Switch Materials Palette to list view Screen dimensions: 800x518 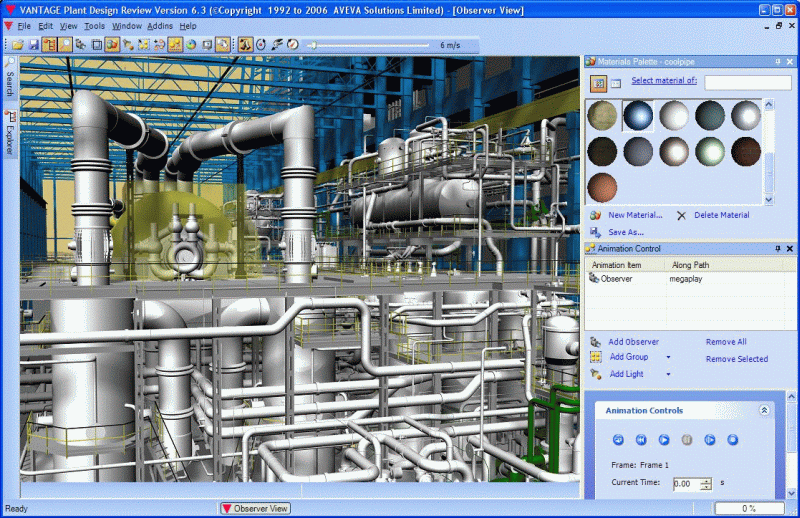point(616,82)
